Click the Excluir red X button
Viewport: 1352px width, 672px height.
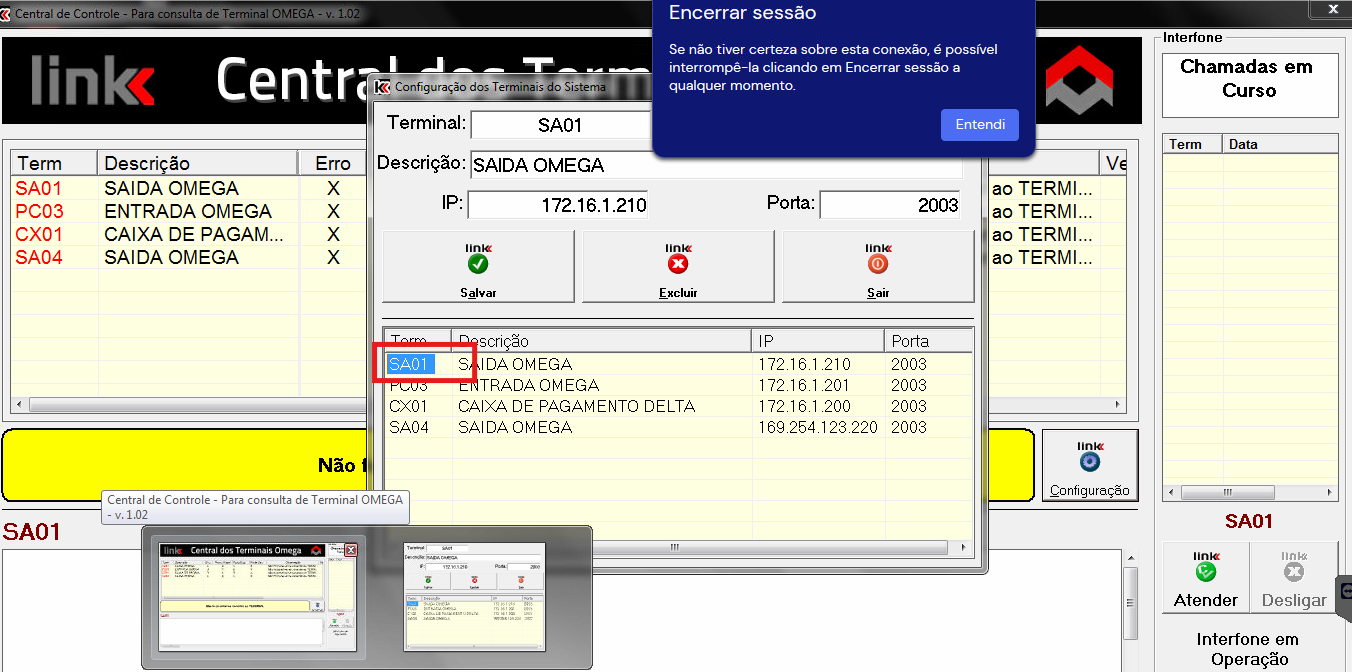(678, 266)
